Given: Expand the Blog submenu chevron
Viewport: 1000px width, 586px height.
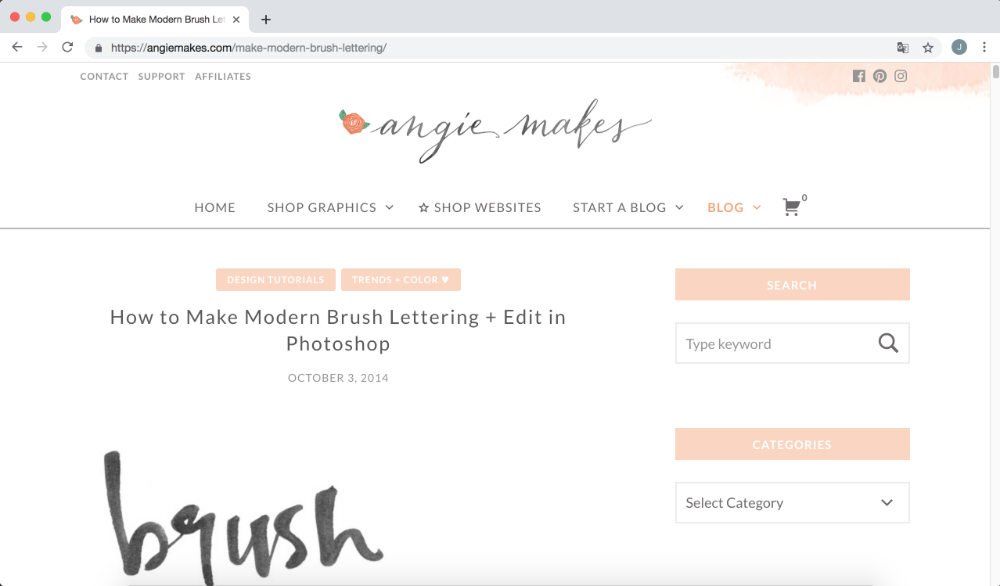Looking at the screenshot, I should click(x=756, y=207).
